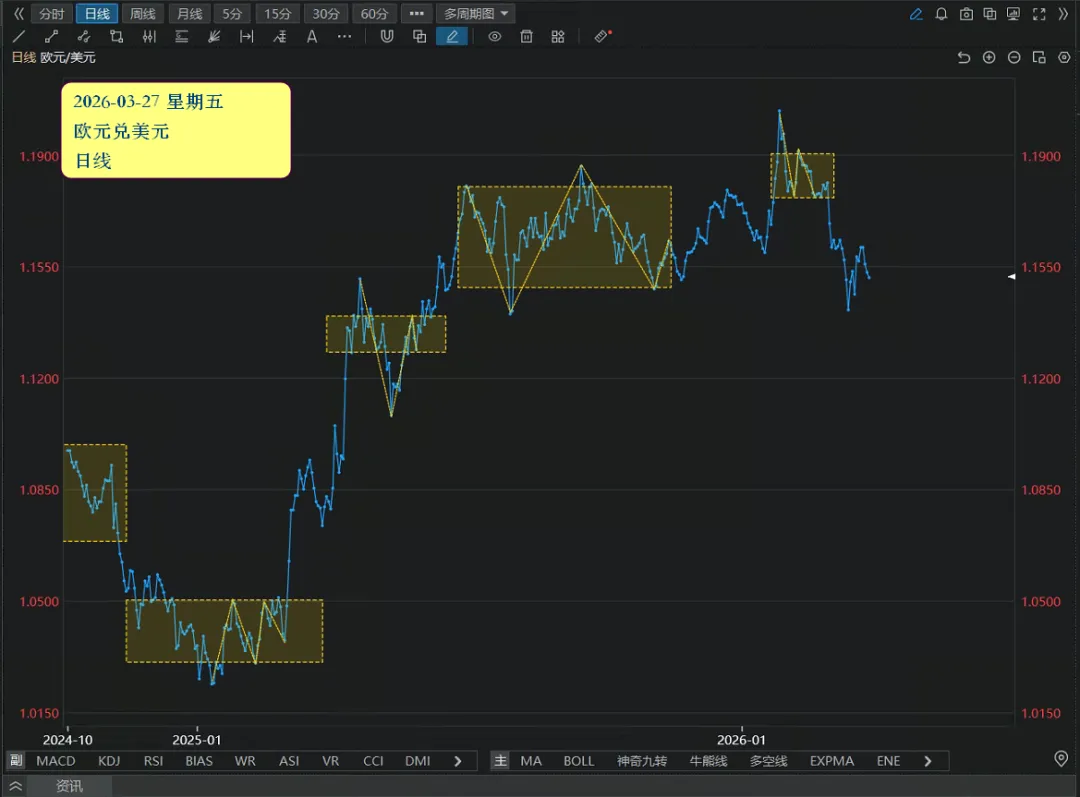
Task: Open the 多周期图 dropdown
Action: point(475,14)
